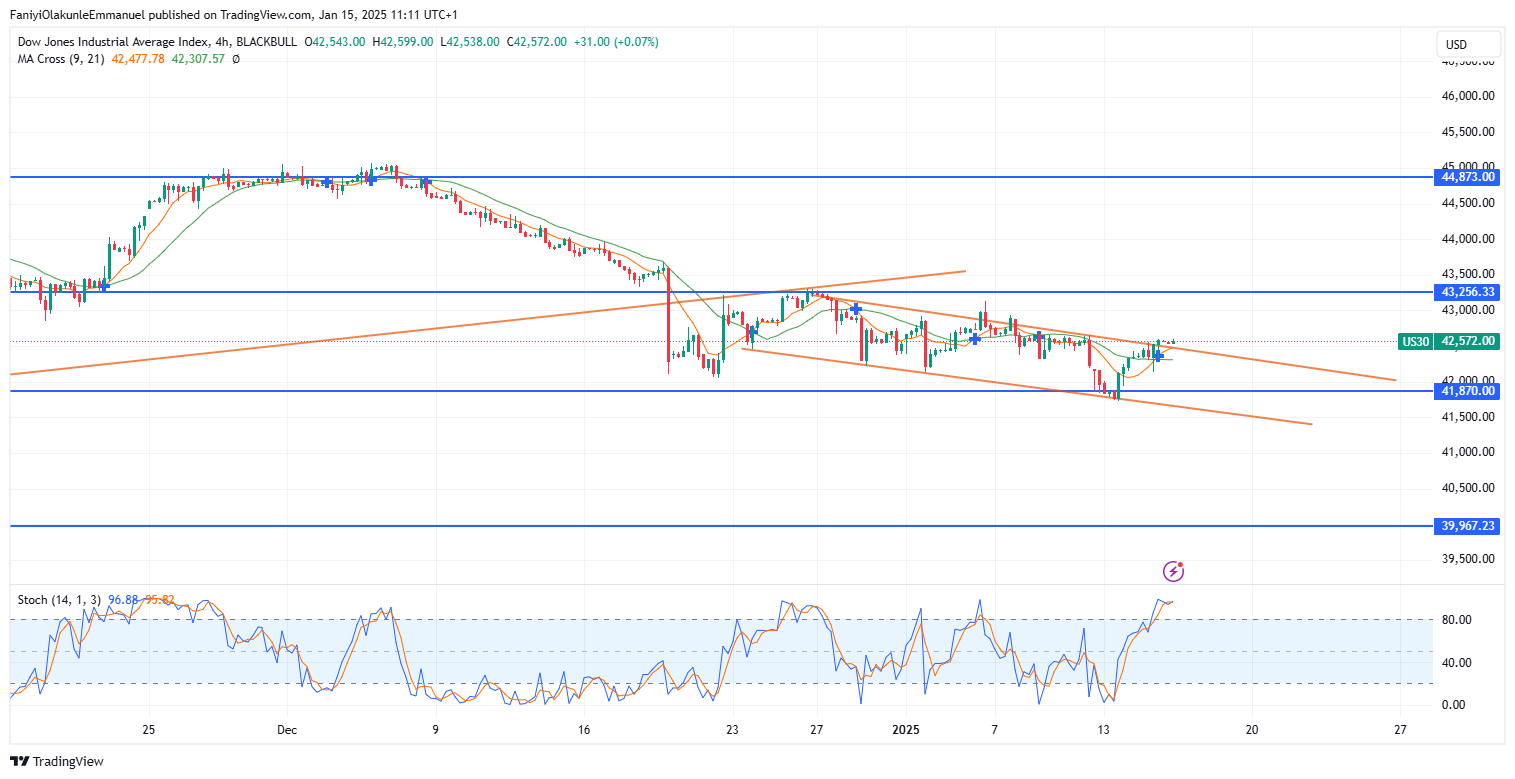Click the 40,500.00 price axis label
This screenshot has height=779, width=1515.
pos(1468,488)
